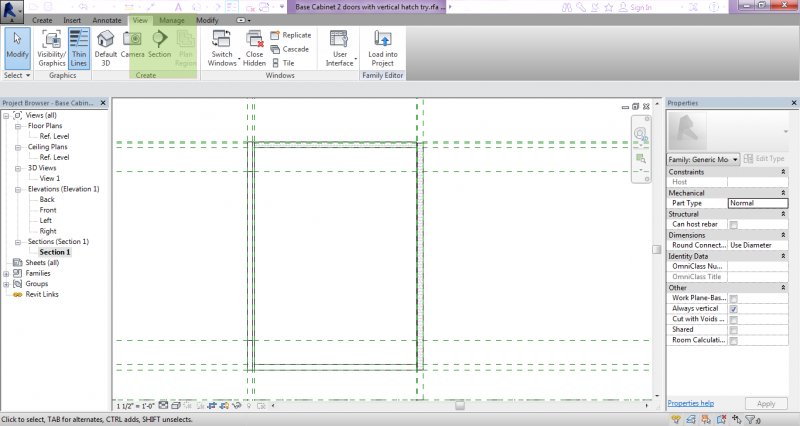Toggle detail level icon in view control bar
Image resolution: width=800 pixels, height=426 pixels.
(163, 406)
